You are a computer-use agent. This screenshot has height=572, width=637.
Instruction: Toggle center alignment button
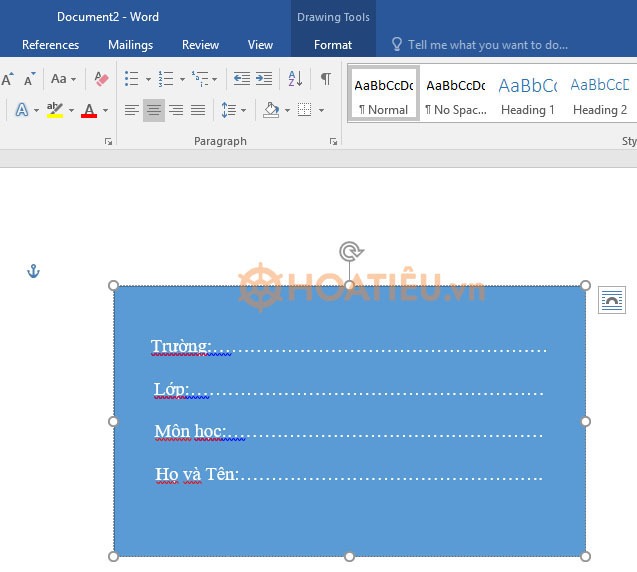[x=153, y=110]
